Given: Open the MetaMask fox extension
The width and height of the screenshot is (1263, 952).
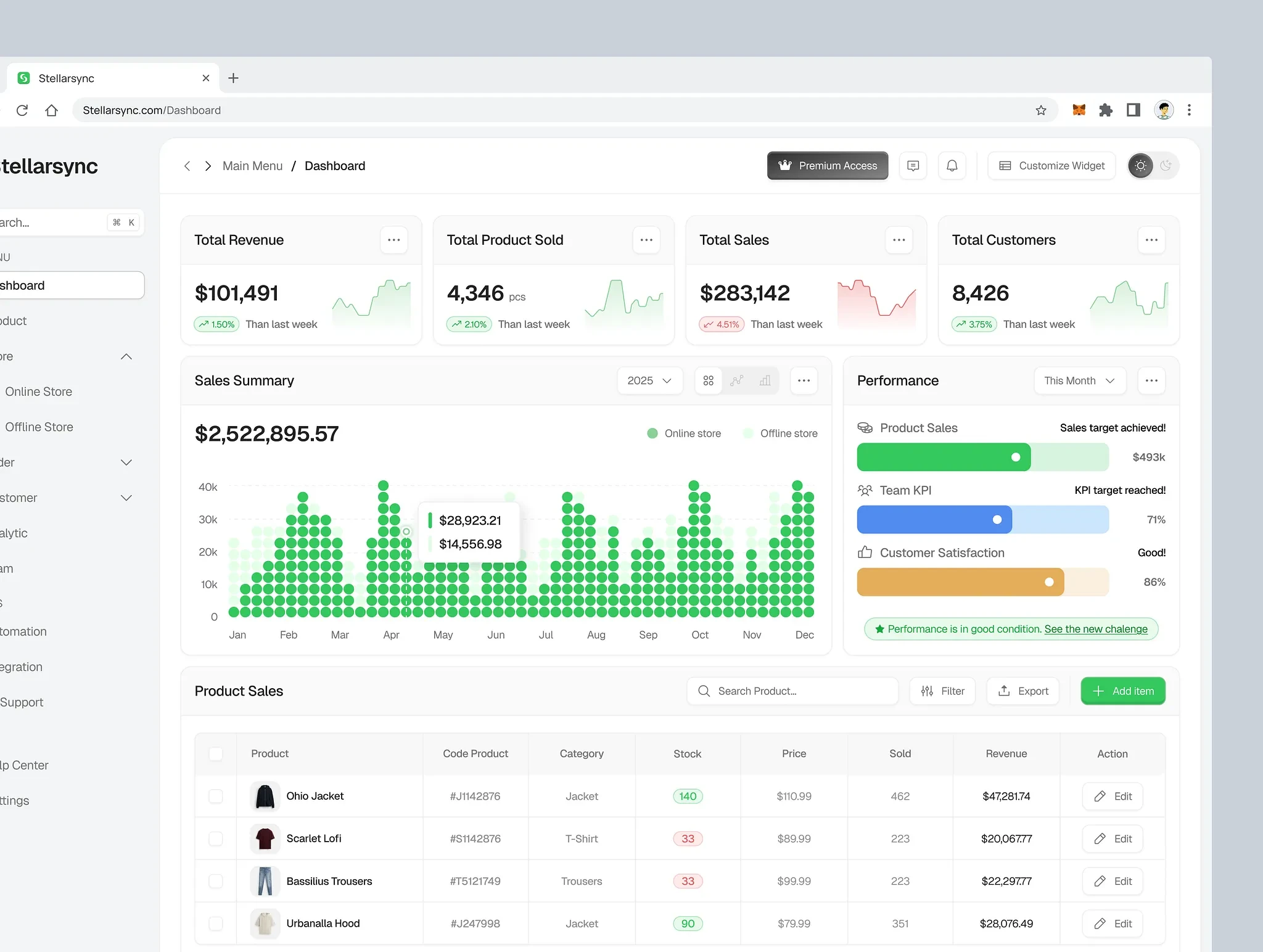Looking at the screenshot, I should (x=1079, y=110).
